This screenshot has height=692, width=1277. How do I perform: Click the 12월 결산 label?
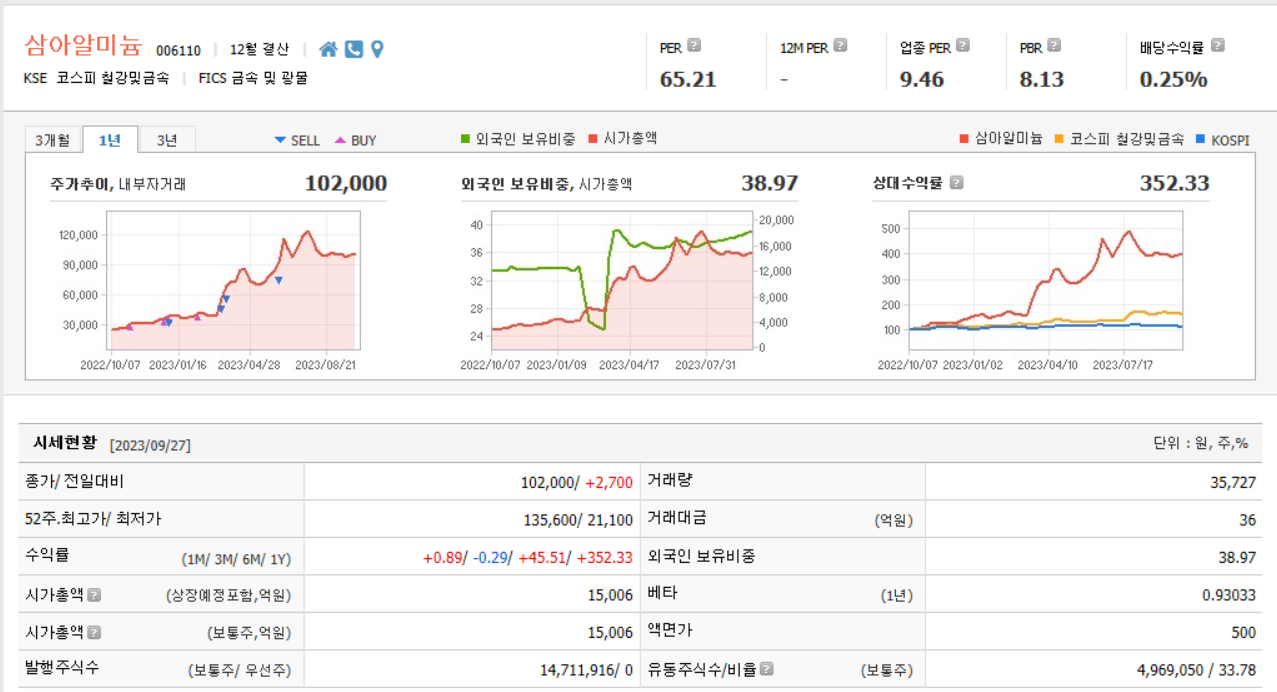pos(259,49)
